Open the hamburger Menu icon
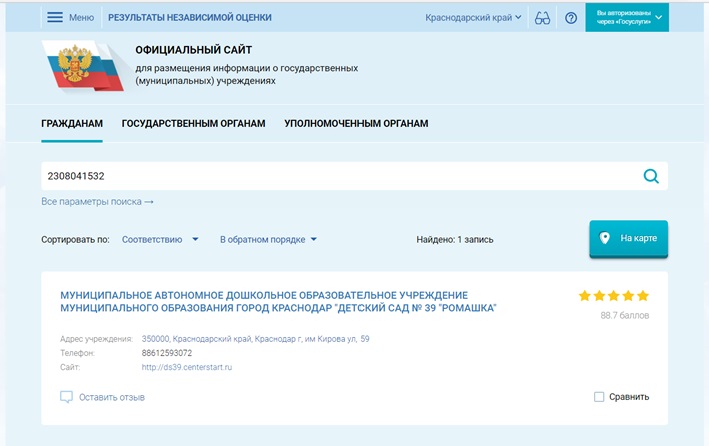Screen dimensions: 709x446 (x=55, y=18)
